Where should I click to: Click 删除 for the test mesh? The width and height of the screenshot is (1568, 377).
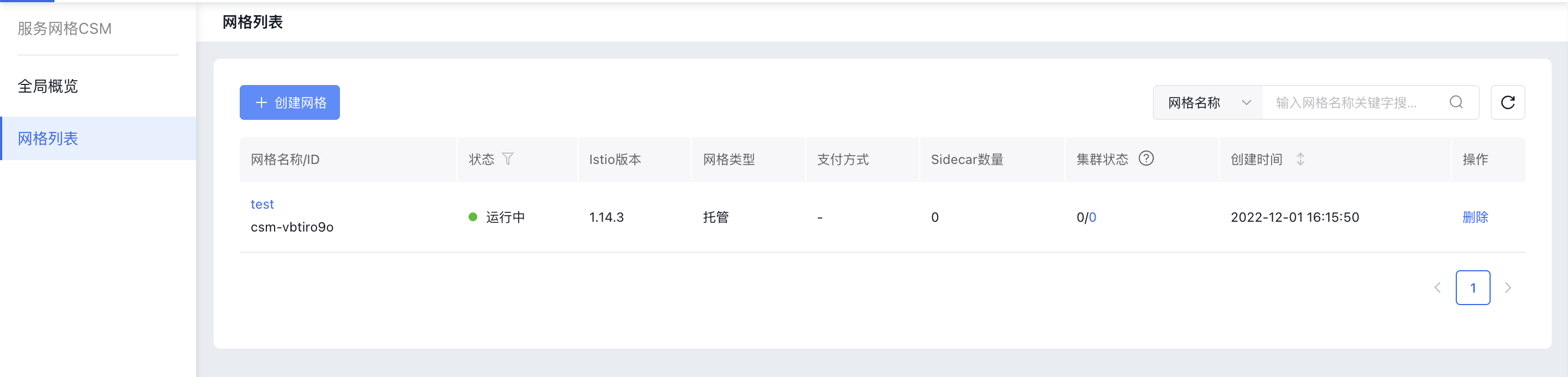pyautogui.click(x=1475, y=217)
